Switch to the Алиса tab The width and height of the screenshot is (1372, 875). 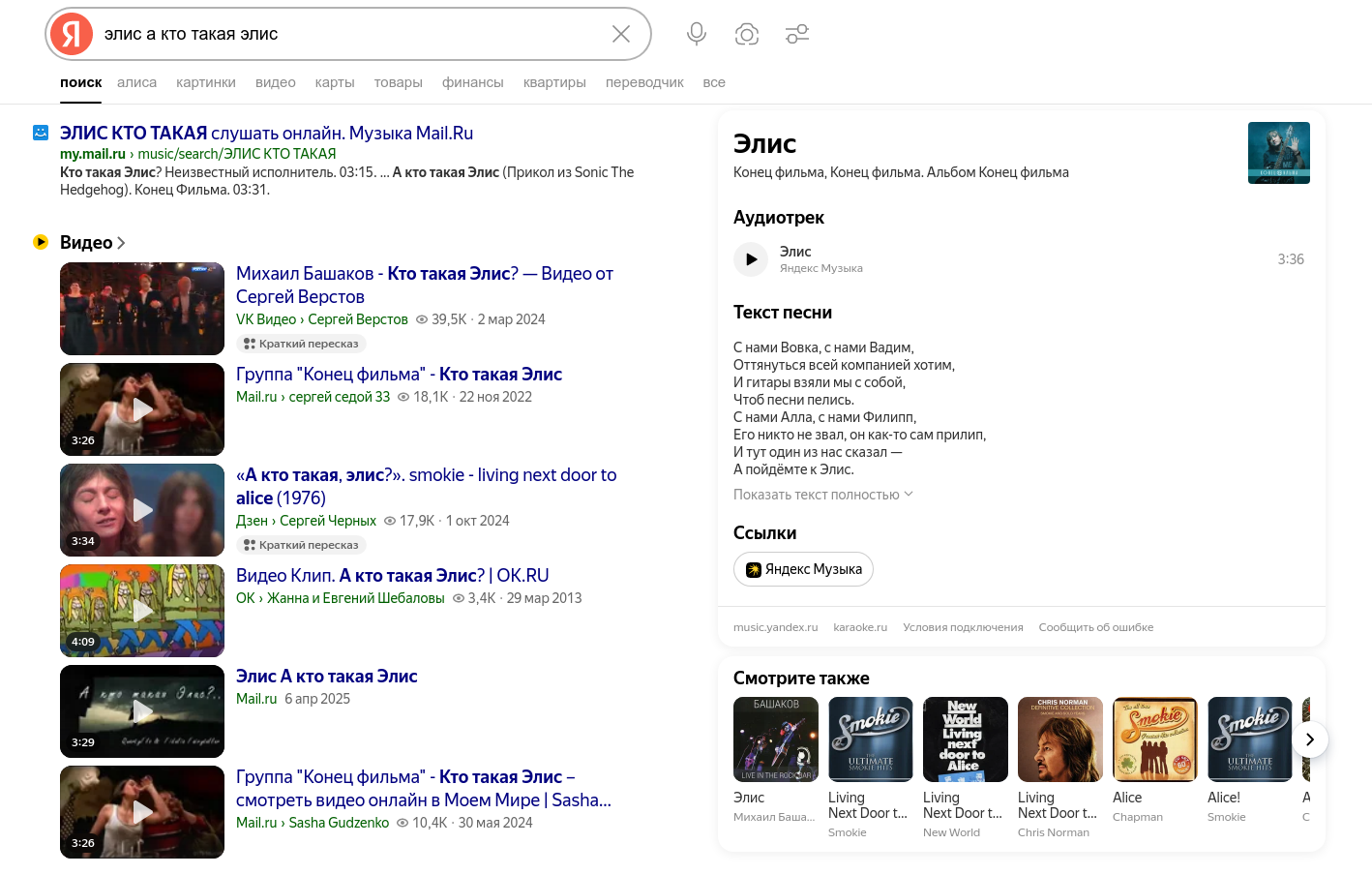[x=136, y=82]
